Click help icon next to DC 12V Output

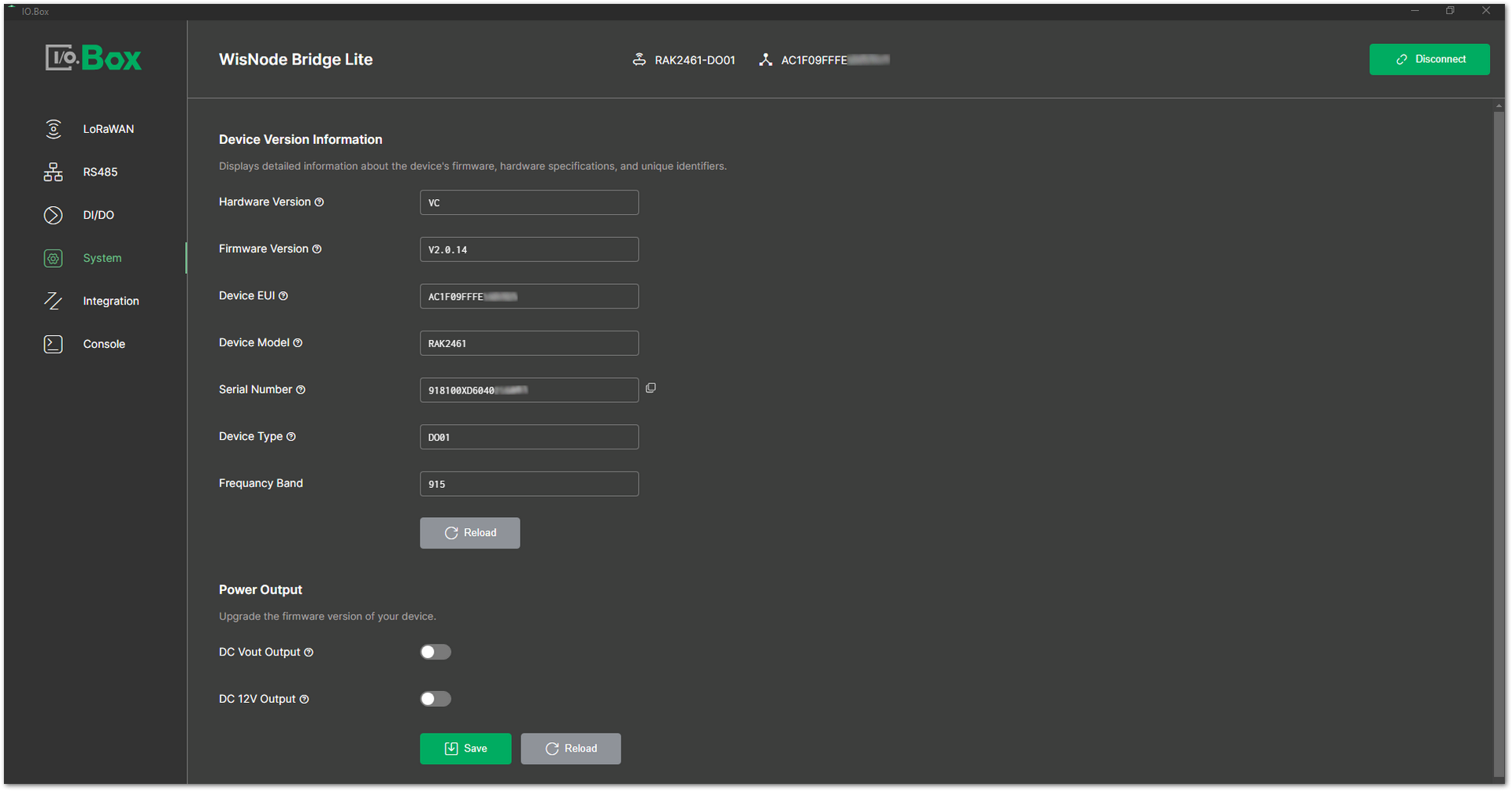[x=304, y=699]
